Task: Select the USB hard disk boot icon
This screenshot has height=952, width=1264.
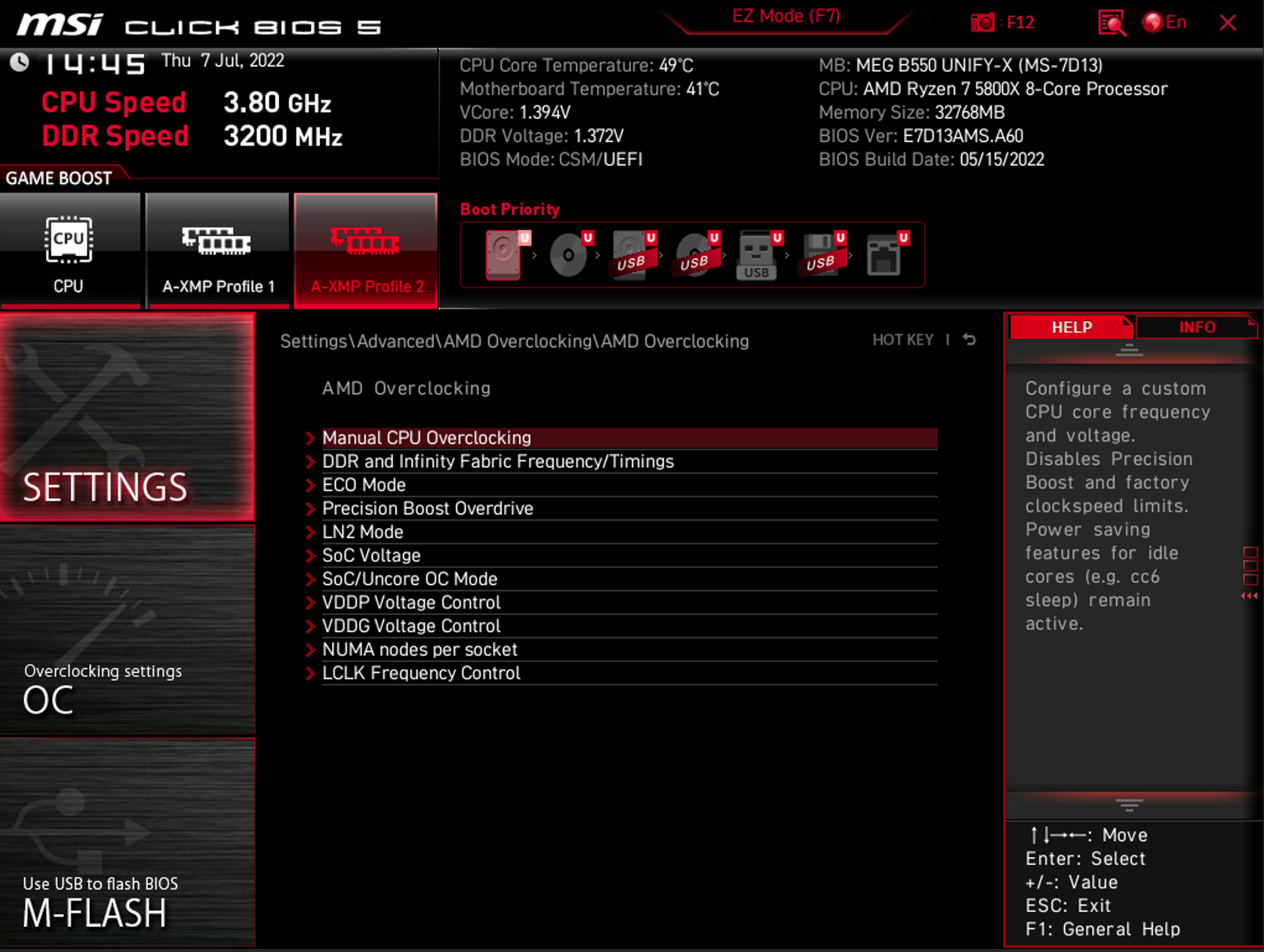Action: [x=634, y=255]
